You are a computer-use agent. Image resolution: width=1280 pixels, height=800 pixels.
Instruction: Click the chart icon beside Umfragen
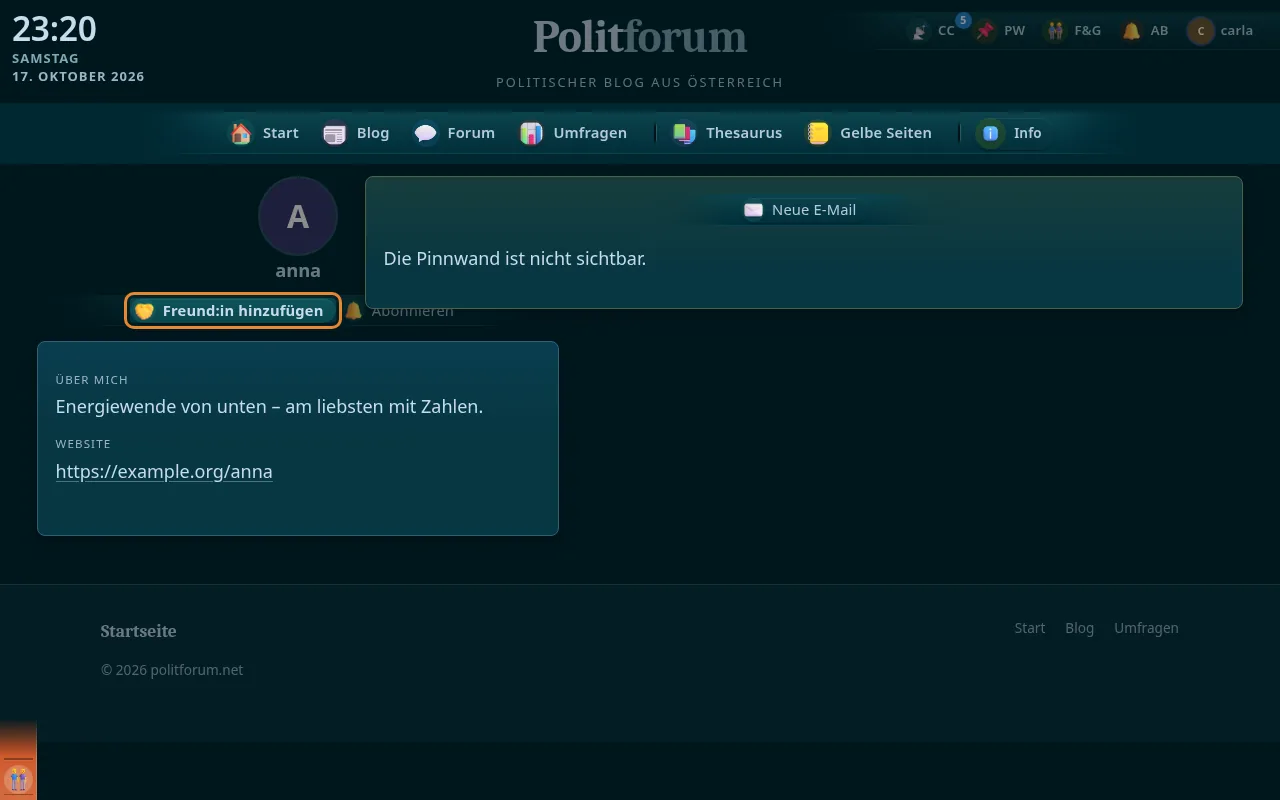click(532, 133)
